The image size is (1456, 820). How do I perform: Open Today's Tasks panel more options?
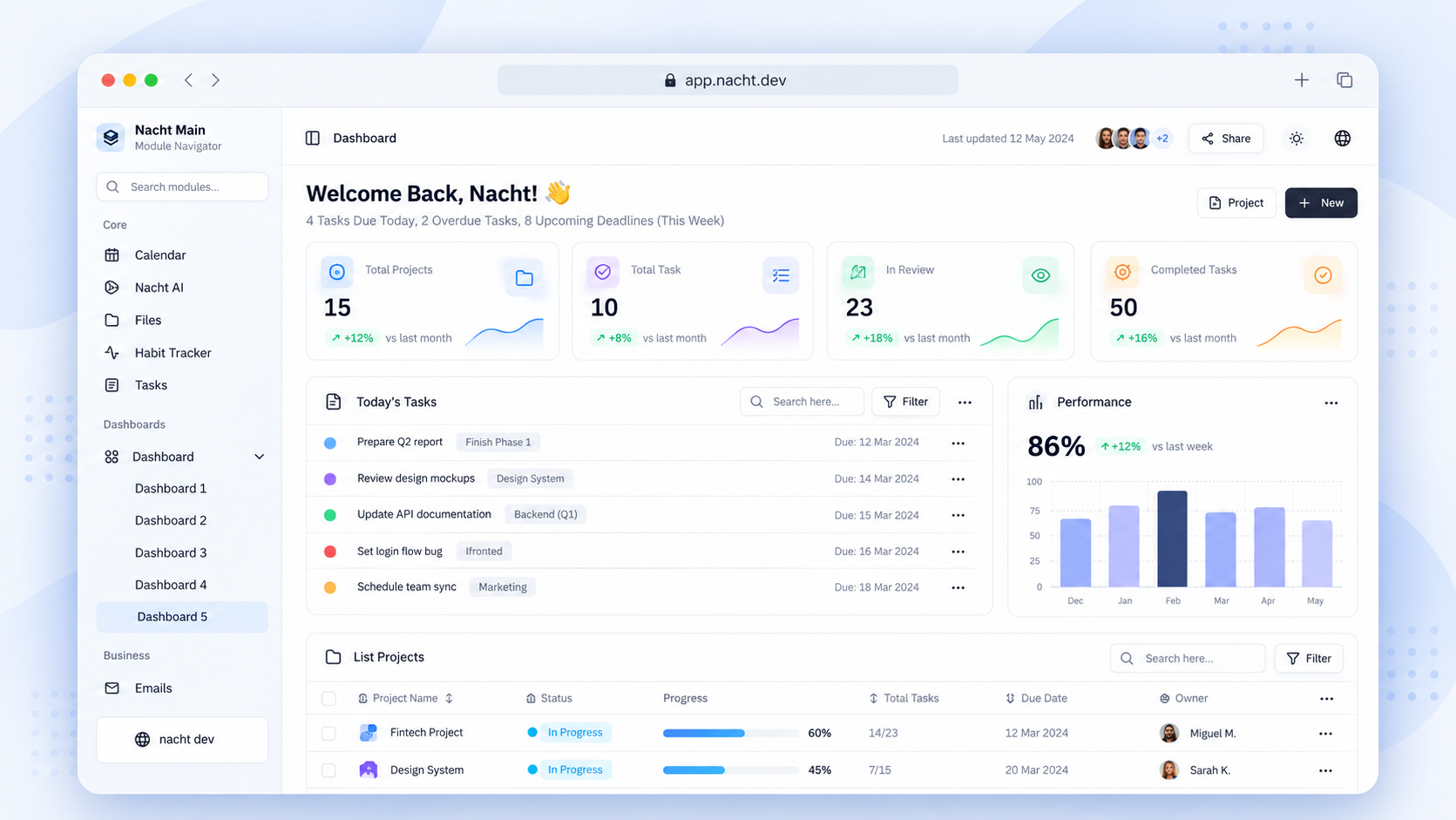[x=965, y=403]
